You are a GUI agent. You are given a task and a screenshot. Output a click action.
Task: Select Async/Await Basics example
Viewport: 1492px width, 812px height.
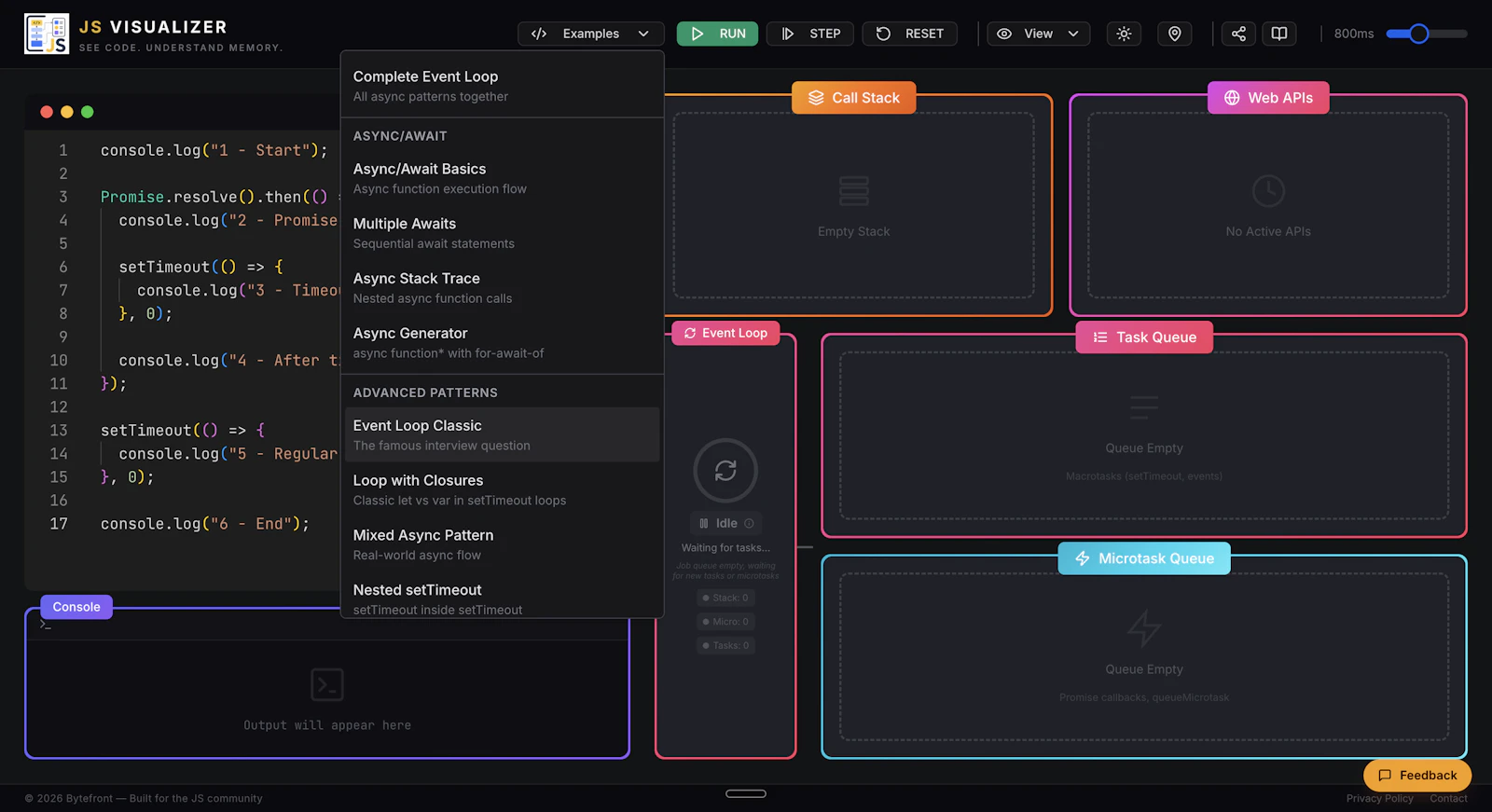pos(502,178)
